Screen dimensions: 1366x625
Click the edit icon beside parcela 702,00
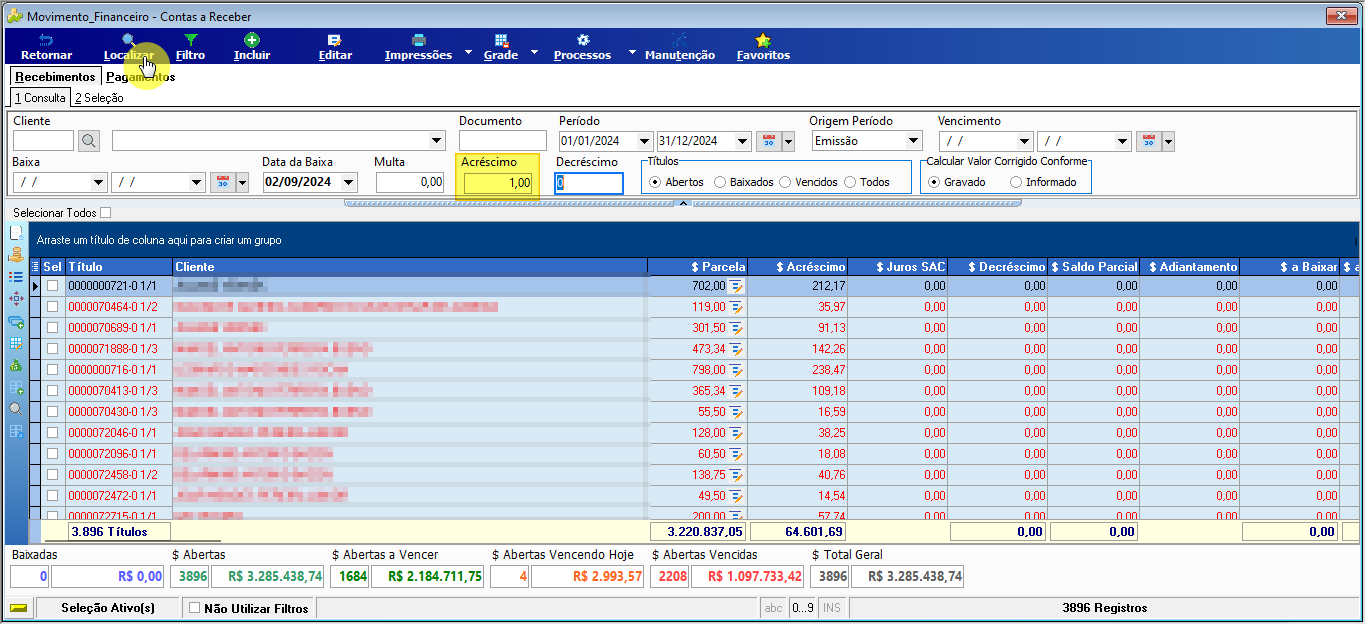pyautogui.click(x=737, y=286)
